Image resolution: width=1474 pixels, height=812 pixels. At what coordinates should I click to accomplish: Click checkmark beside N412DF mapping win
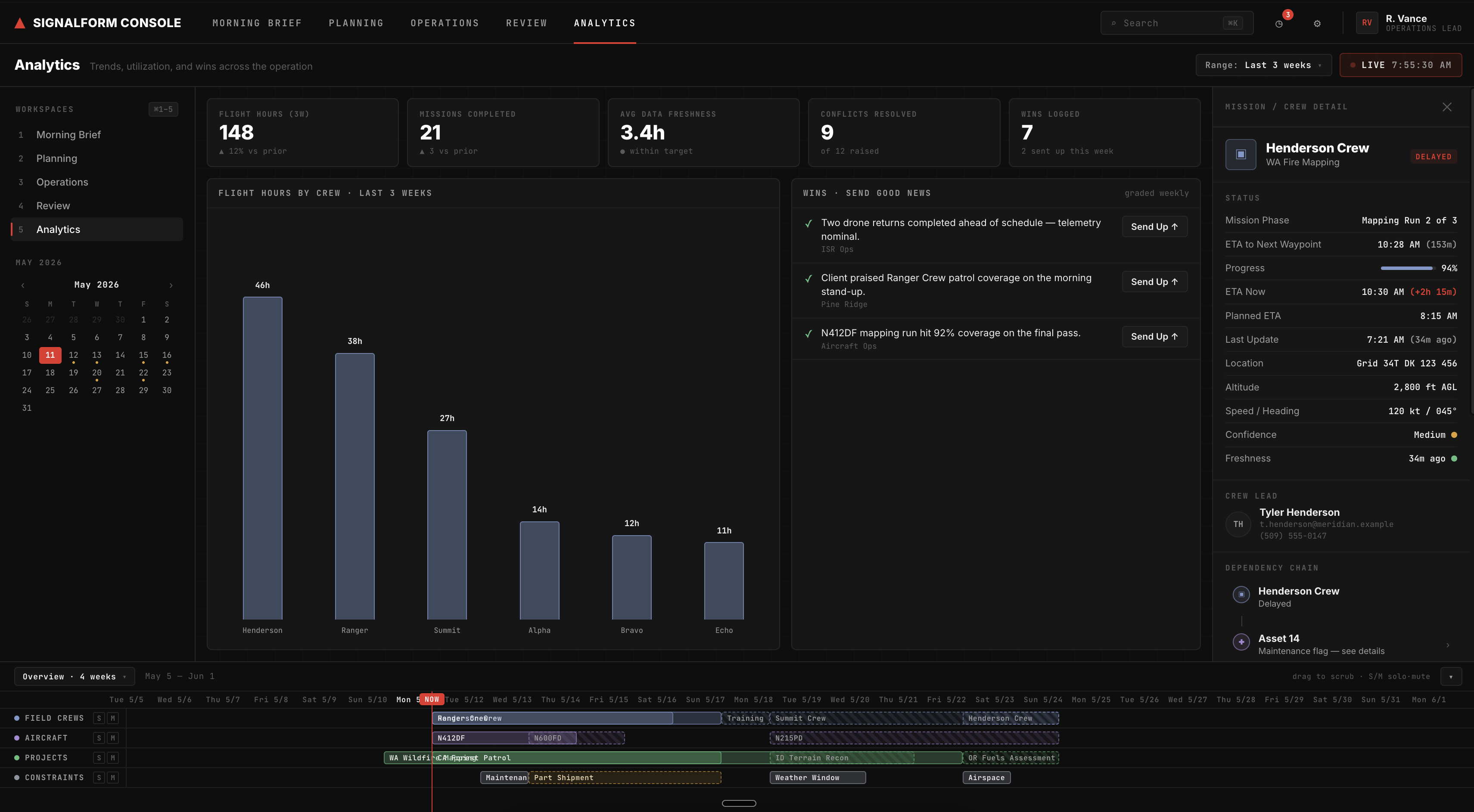coord(809,334)
